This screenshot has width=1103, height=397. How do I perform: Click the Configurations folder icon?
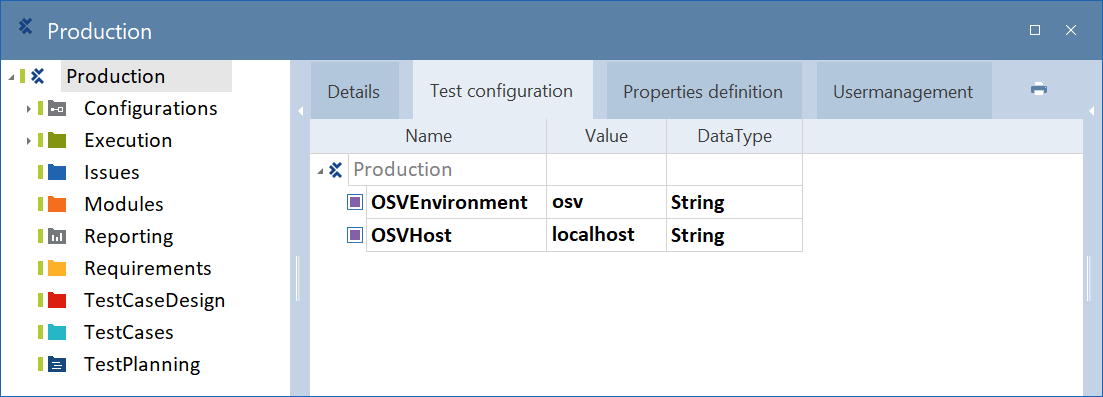click(57, 108)
